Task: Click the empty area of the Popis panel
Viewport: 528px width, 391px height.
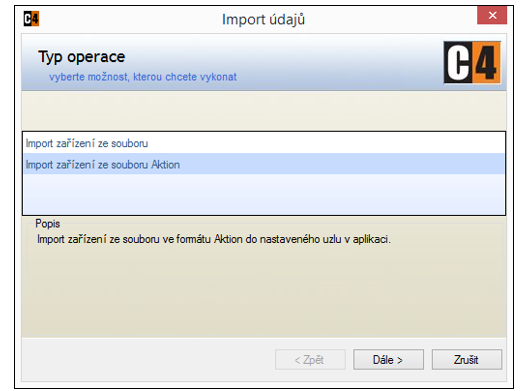Action: click(x=264, y=290)
